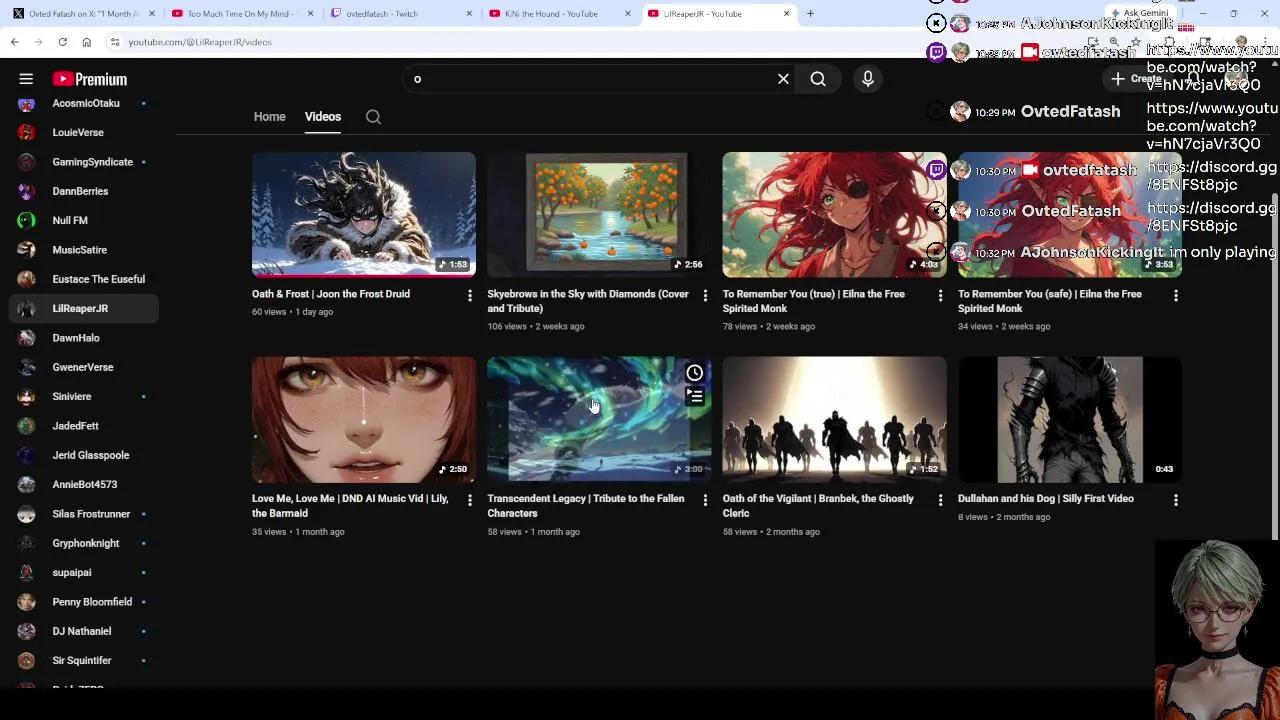Close the LilReaperJR YouTube browser tab
Viewport: 1280px width, 720px height.
click(786, 14)
